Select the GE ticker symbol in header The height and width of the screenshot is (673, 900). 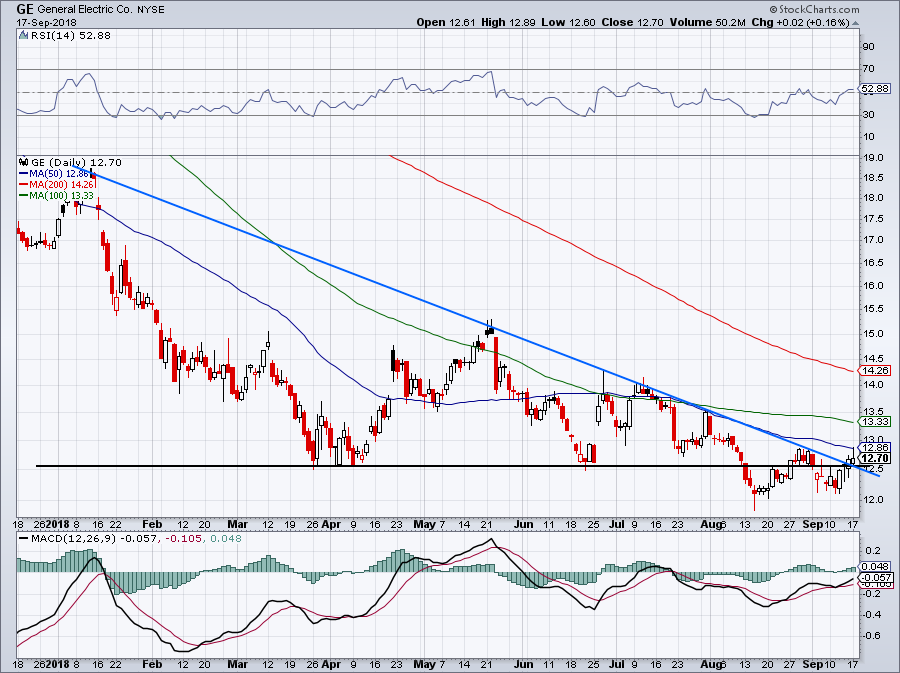tap(25, 9)
